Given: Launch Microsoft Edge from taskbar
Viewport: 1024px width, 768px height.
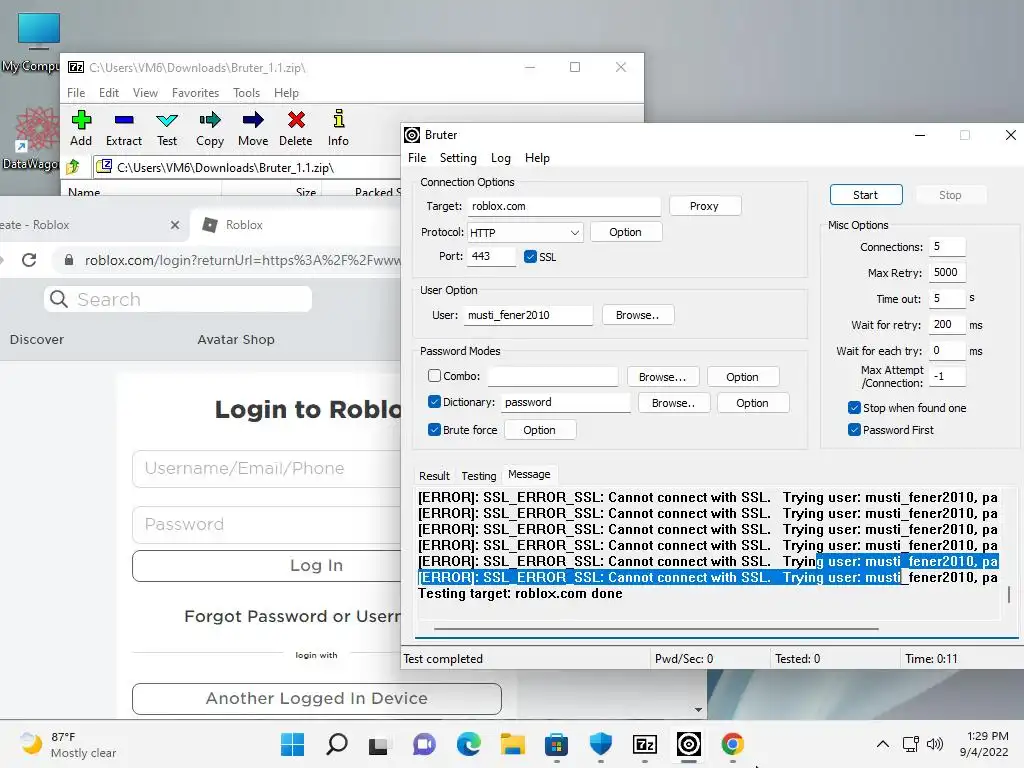Looking at the screenshot, I should 468,744.
